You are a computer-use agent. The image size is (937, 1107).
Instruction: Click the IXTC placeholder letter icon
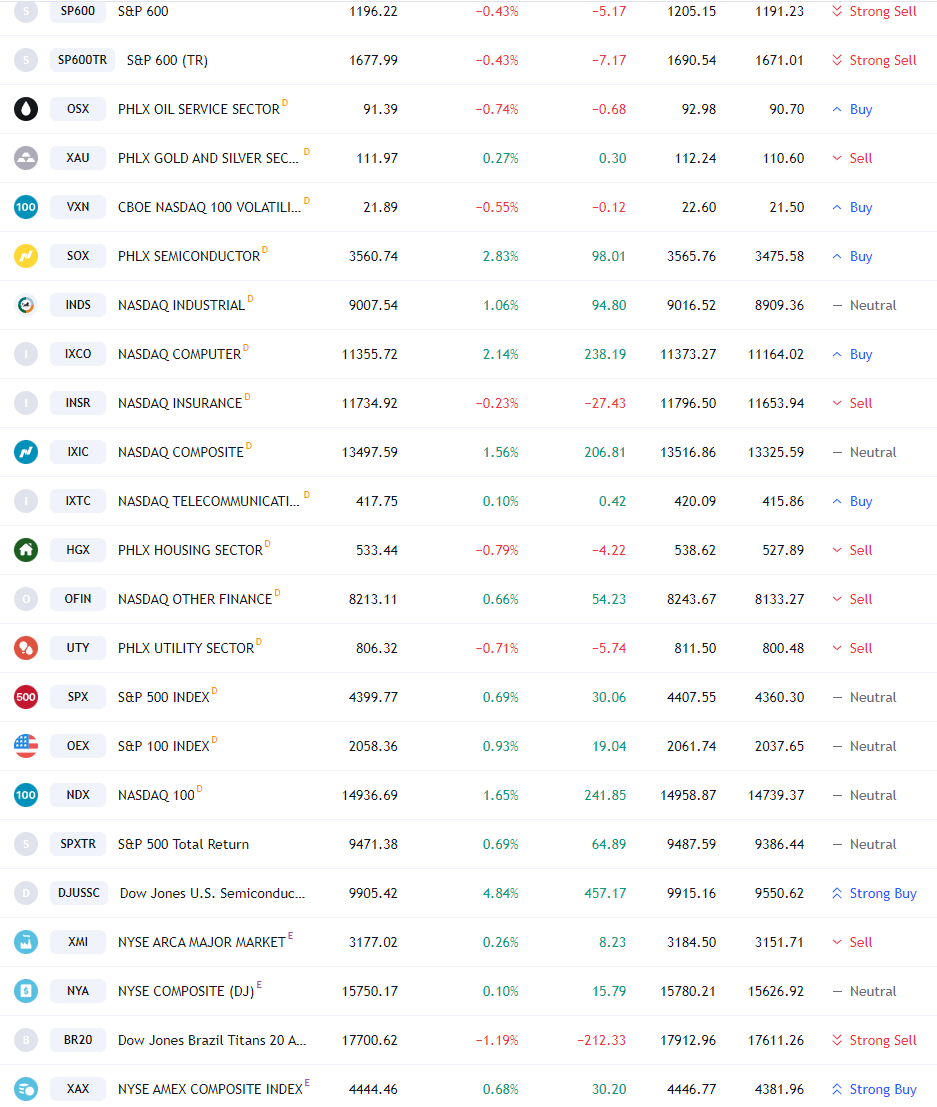26,501
